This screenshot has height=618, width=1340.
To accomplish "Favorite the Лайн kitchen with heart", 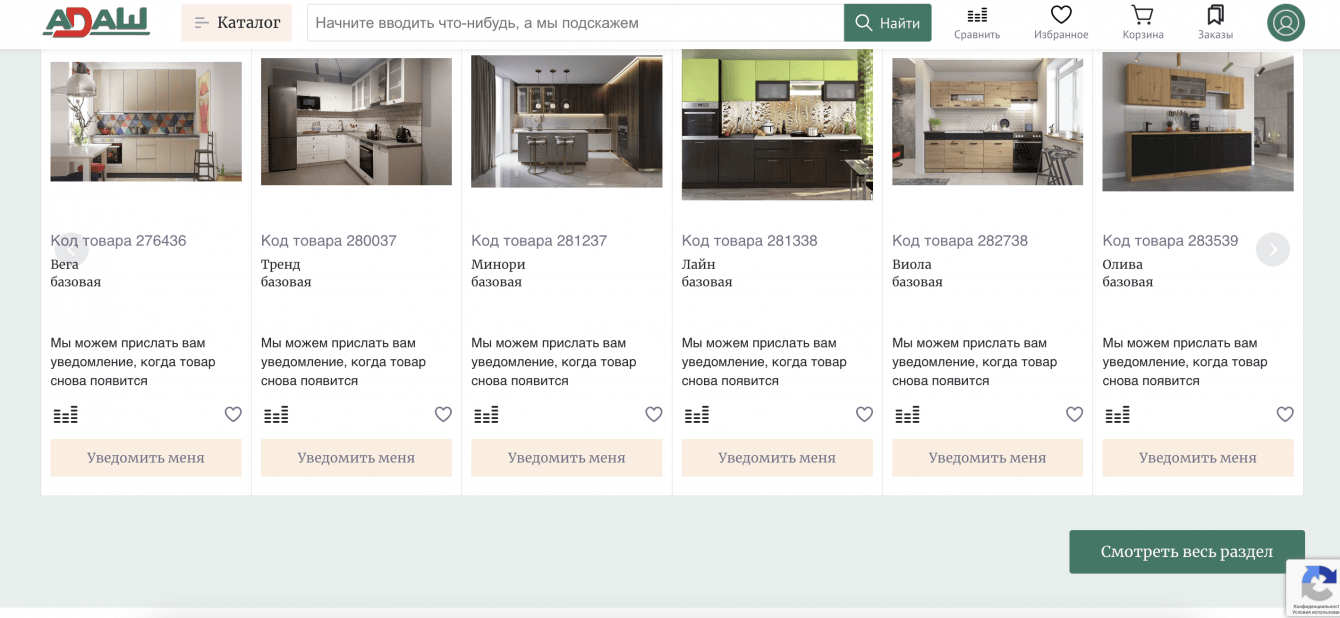I will [x=864, y=414].
